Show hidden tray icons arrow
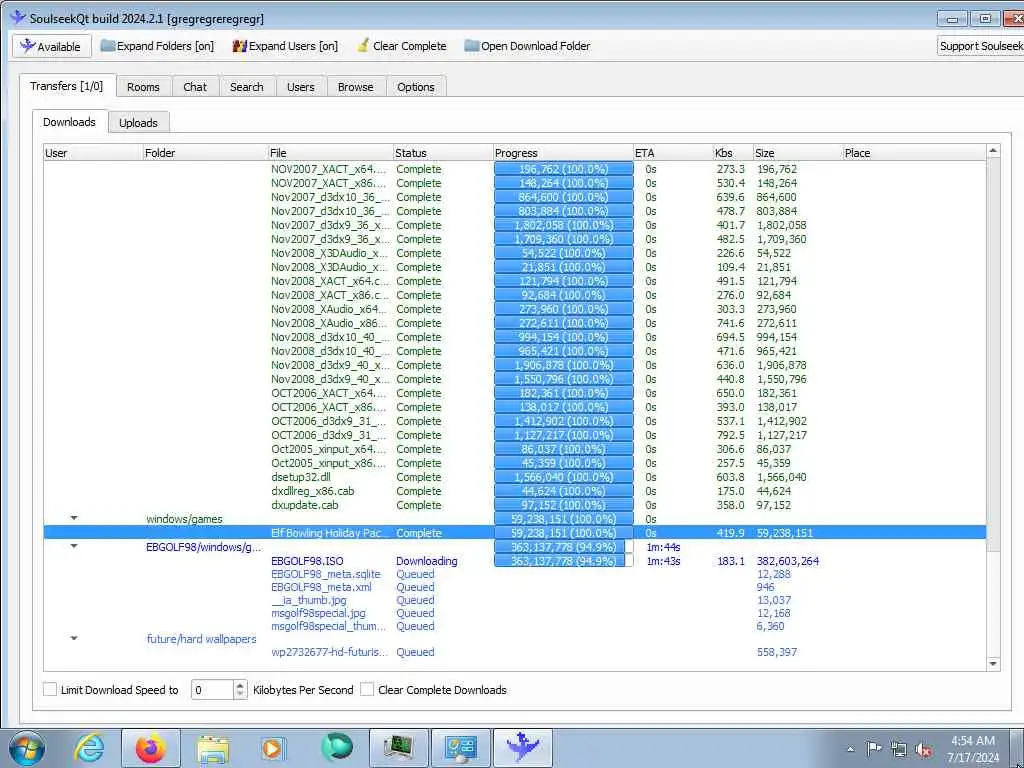Screen dimensions: 1024x768 (850, 749)
